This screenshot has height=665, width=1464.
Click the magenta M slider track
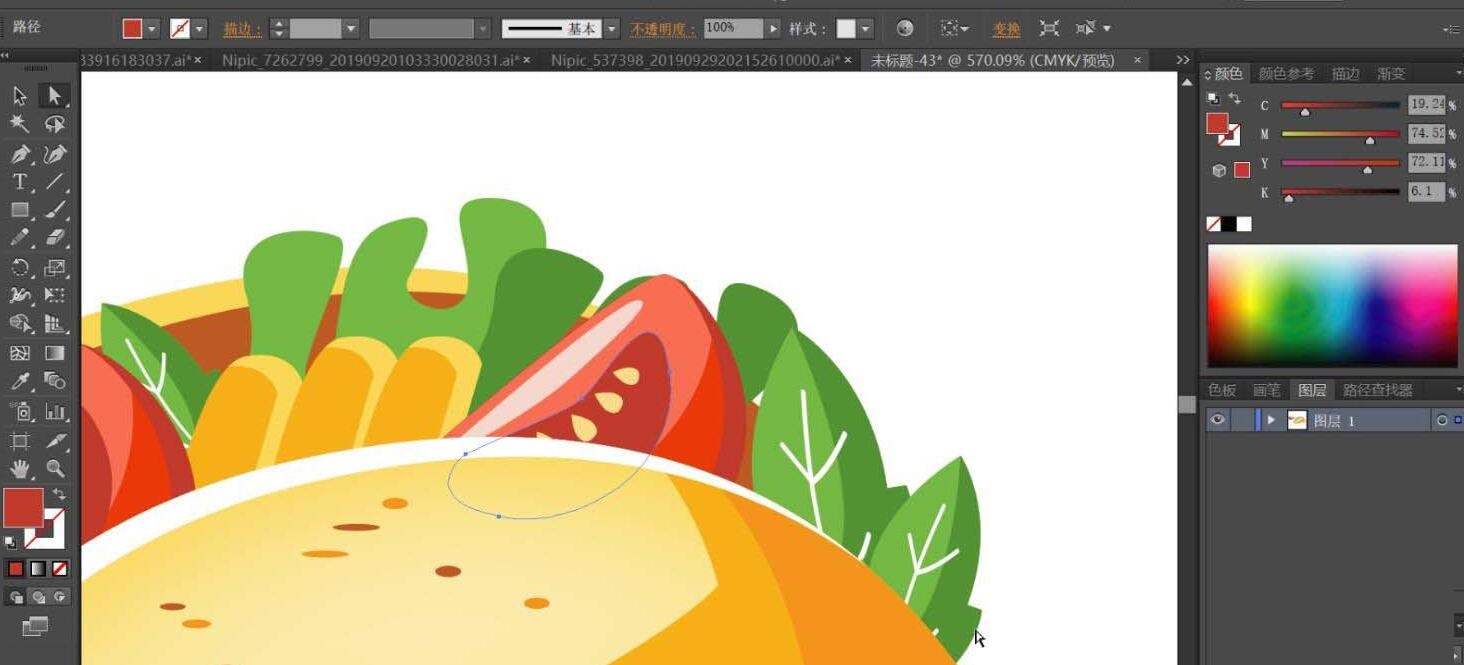point(1339,133)
